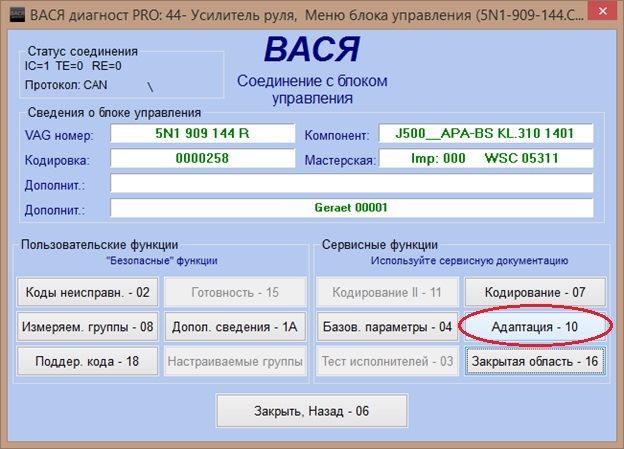The image size is (624, 449).
Task: Click 'IC=1 TE=0 RE=0' status line
Action: (x=73, y=66)
